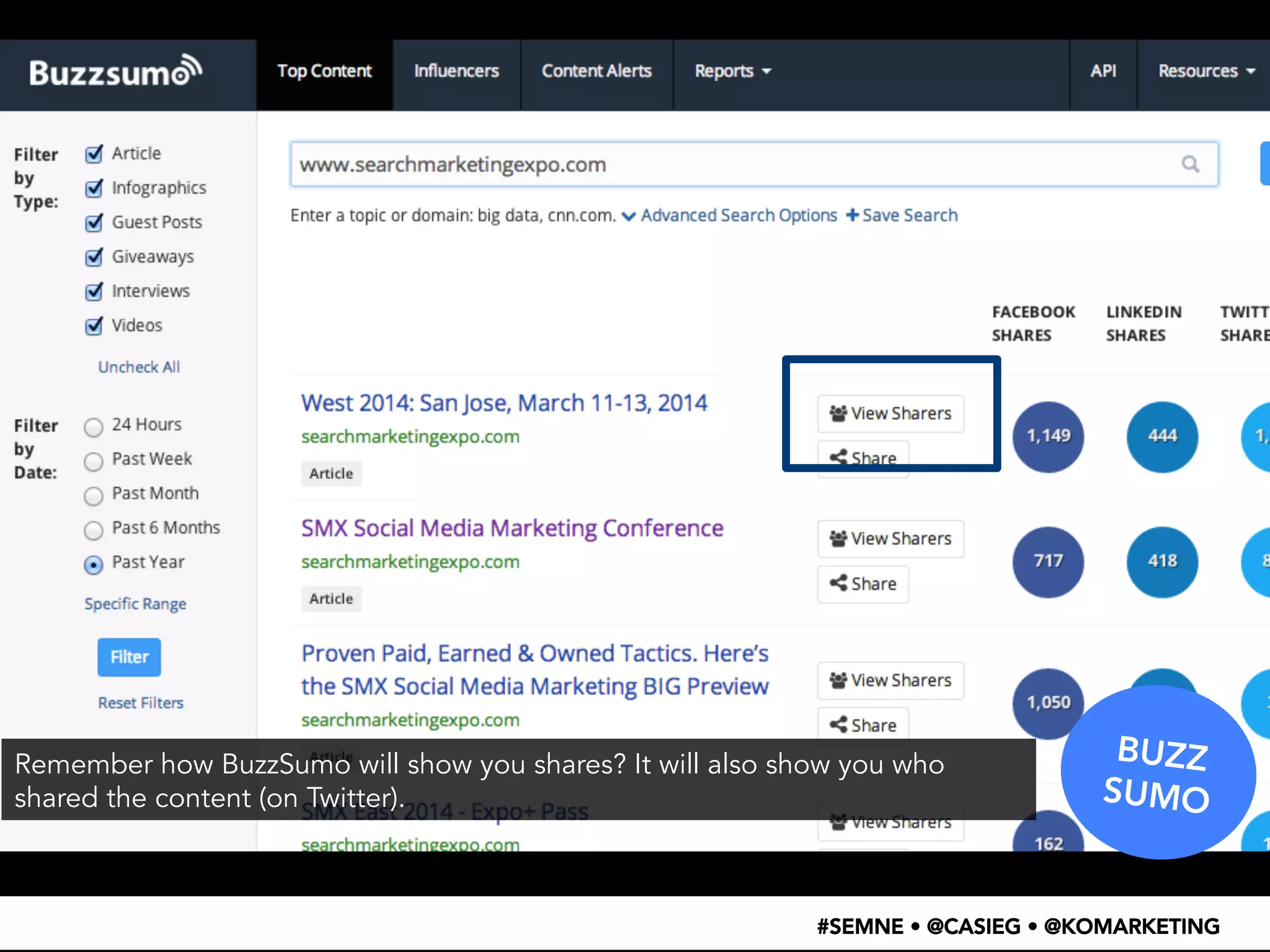
Task: Click the Article tag under SMX Social Media Conference
Action: click(x=331, y=599)
